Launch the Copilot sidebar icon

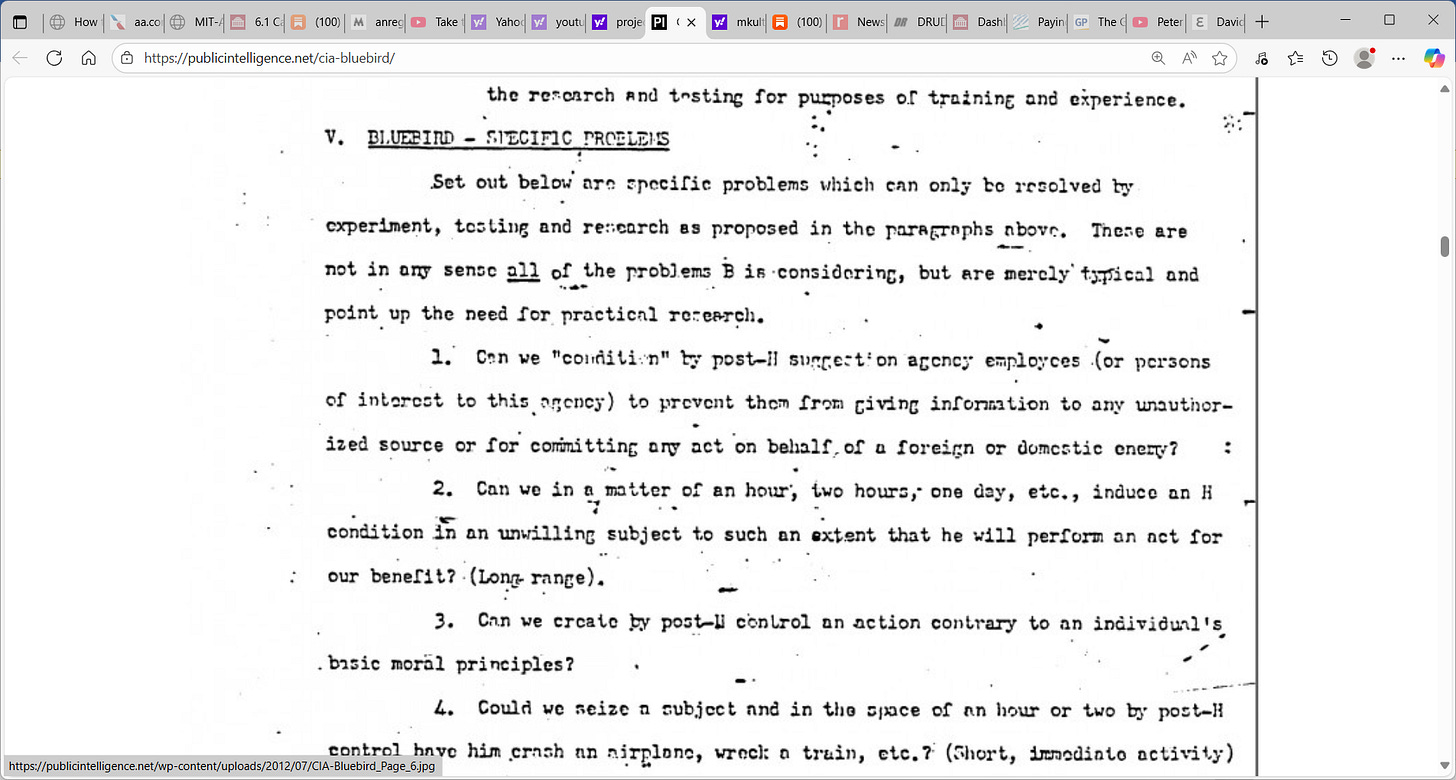pyautogui.click(x=1434, y=58)
